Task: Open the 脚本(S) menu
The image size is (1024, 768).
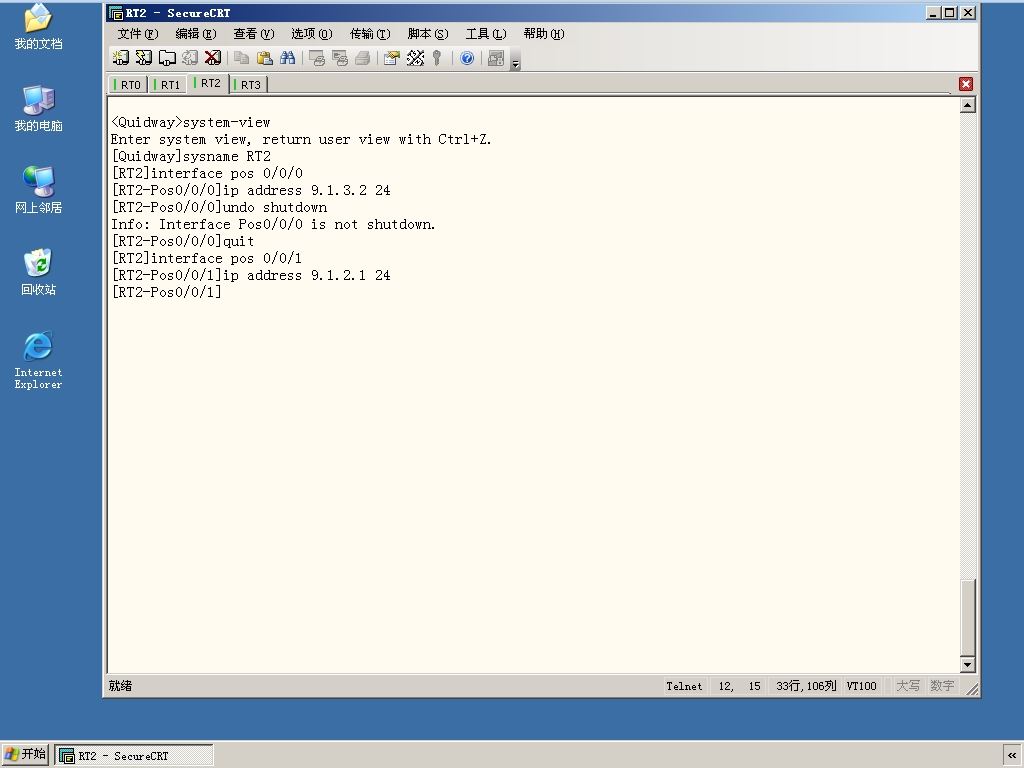Action: 428,34
